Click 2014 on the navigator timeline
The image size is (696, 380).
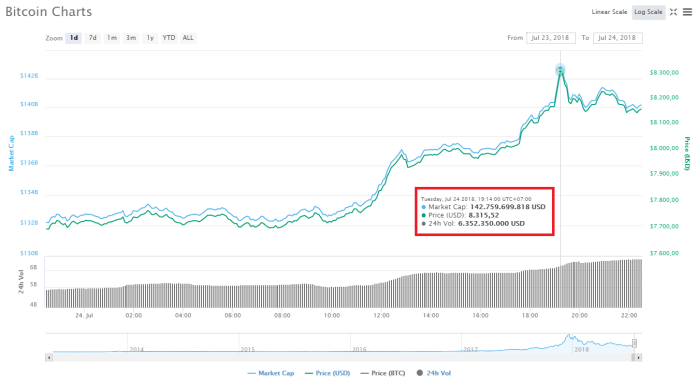[137, 349]
